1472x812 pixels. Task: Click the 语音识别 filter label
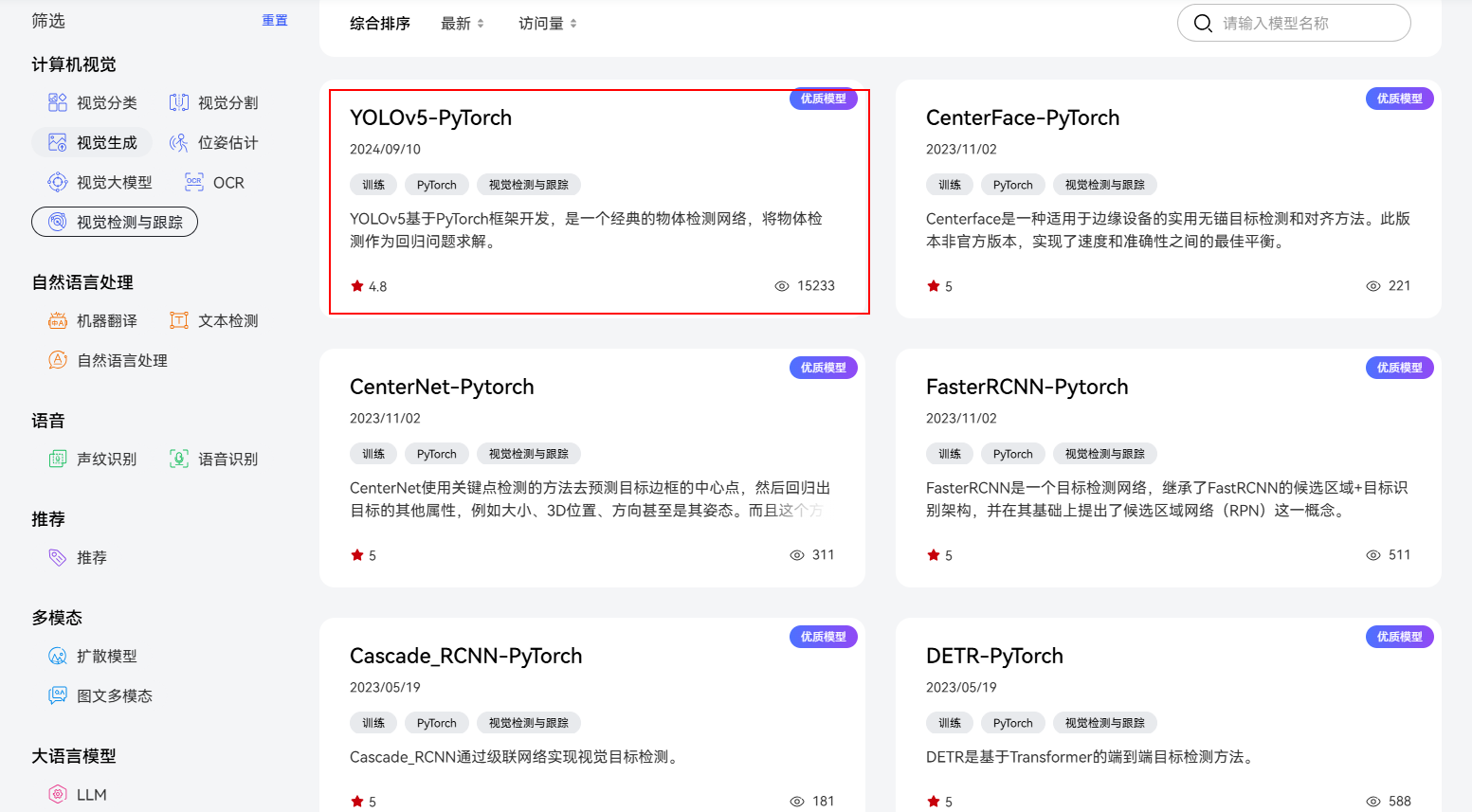pyautogui.click(x=228, y=459)
